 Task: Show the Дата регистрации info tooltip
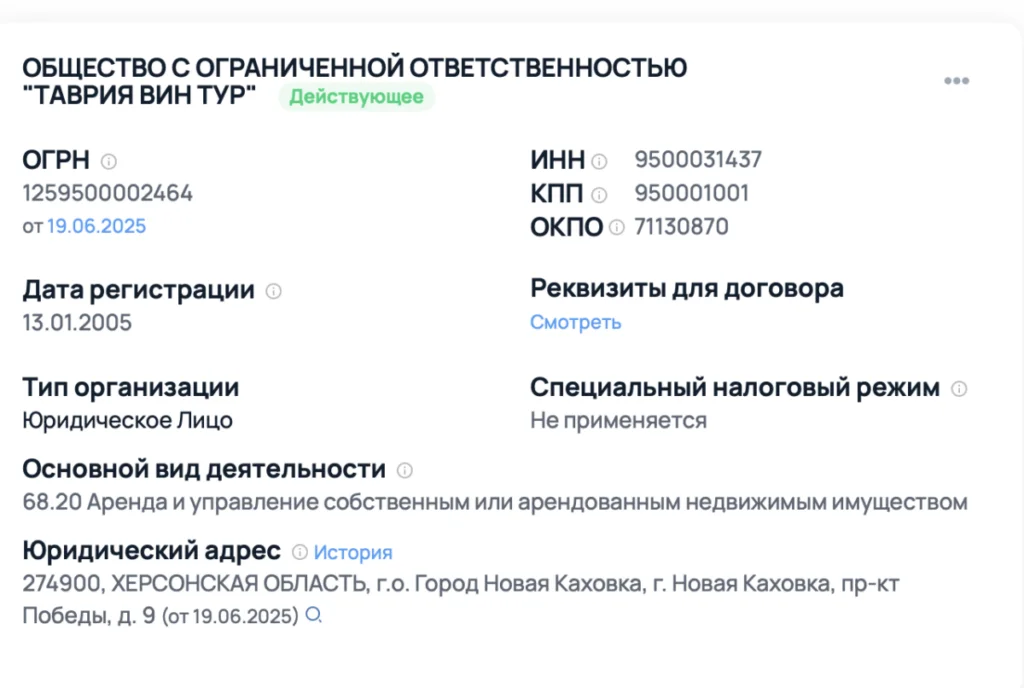273,291
